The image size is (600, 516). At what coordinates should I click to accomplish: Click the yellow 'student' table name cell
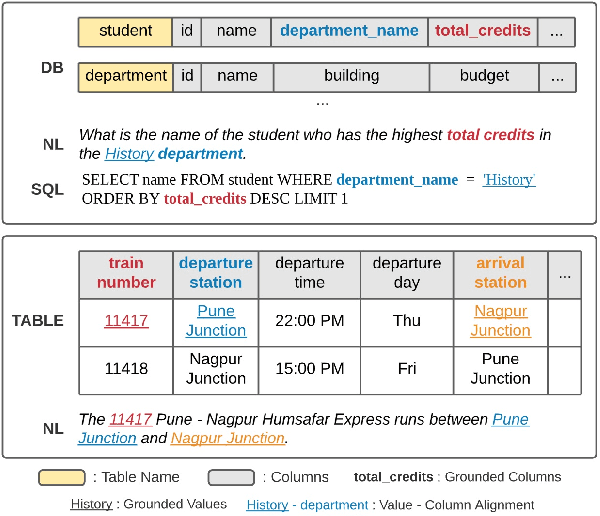coord(125,31)
